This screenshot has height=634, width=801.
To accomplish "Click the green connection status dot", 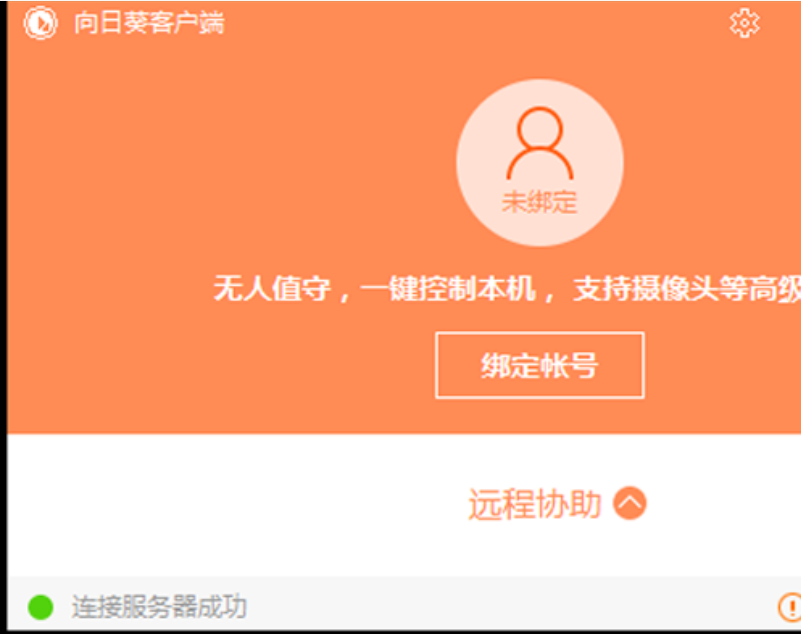I will point(40,607).
